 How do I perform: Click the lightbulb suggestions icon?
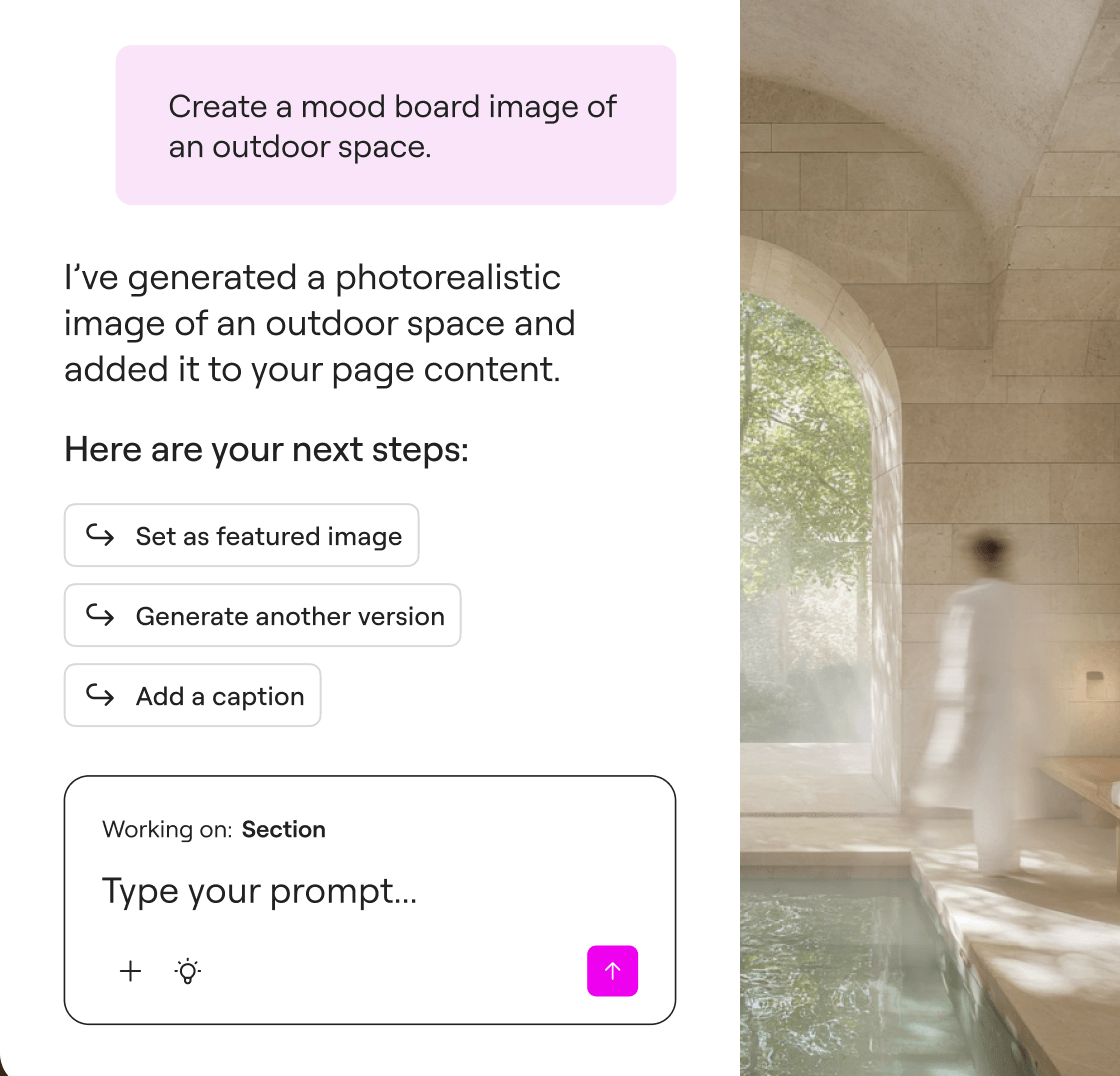click(188, 971)
